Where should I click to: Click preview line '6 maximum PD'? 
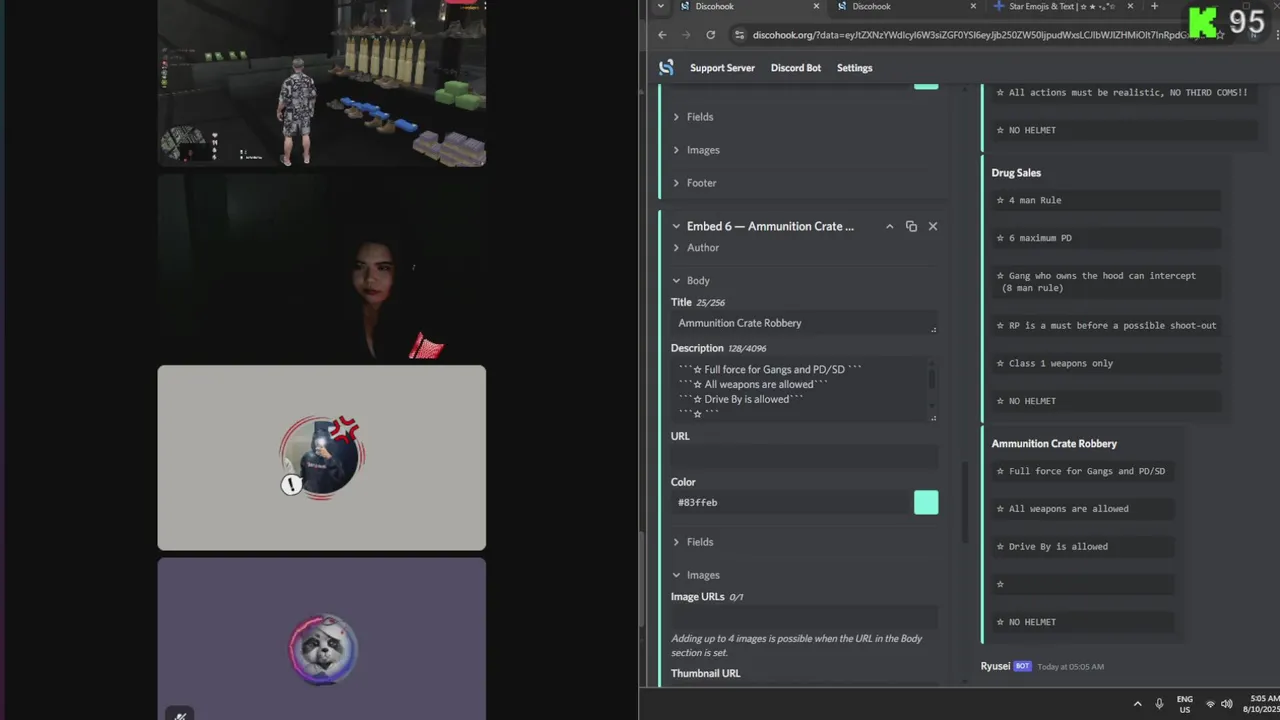(x=1040, y=238)
